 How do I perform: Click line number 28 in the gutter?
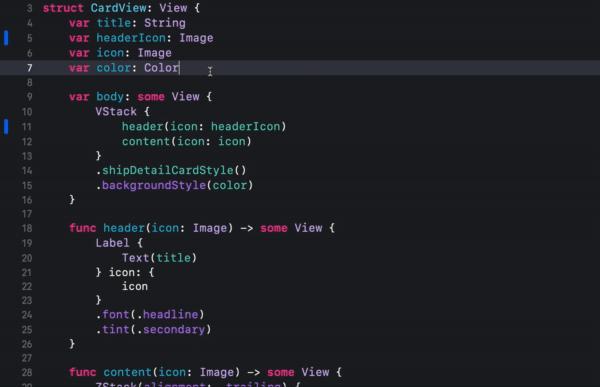[x=27, y=372]
